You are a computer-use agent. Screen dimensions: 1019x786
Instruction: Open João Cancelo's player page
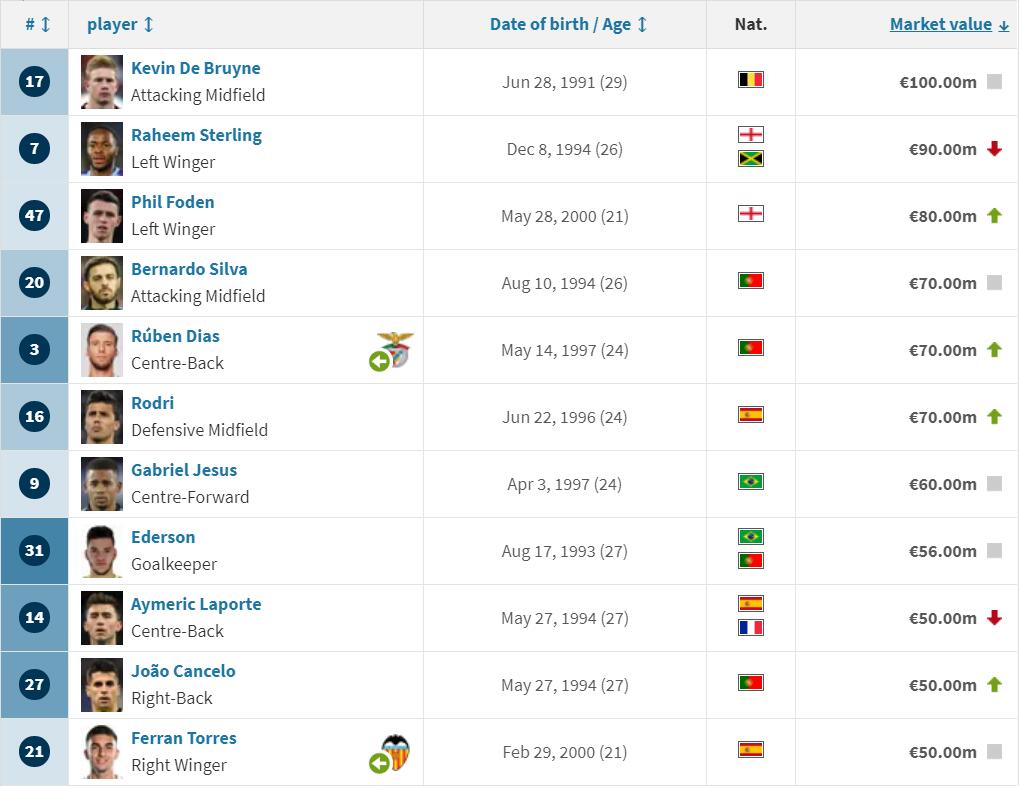183,671
